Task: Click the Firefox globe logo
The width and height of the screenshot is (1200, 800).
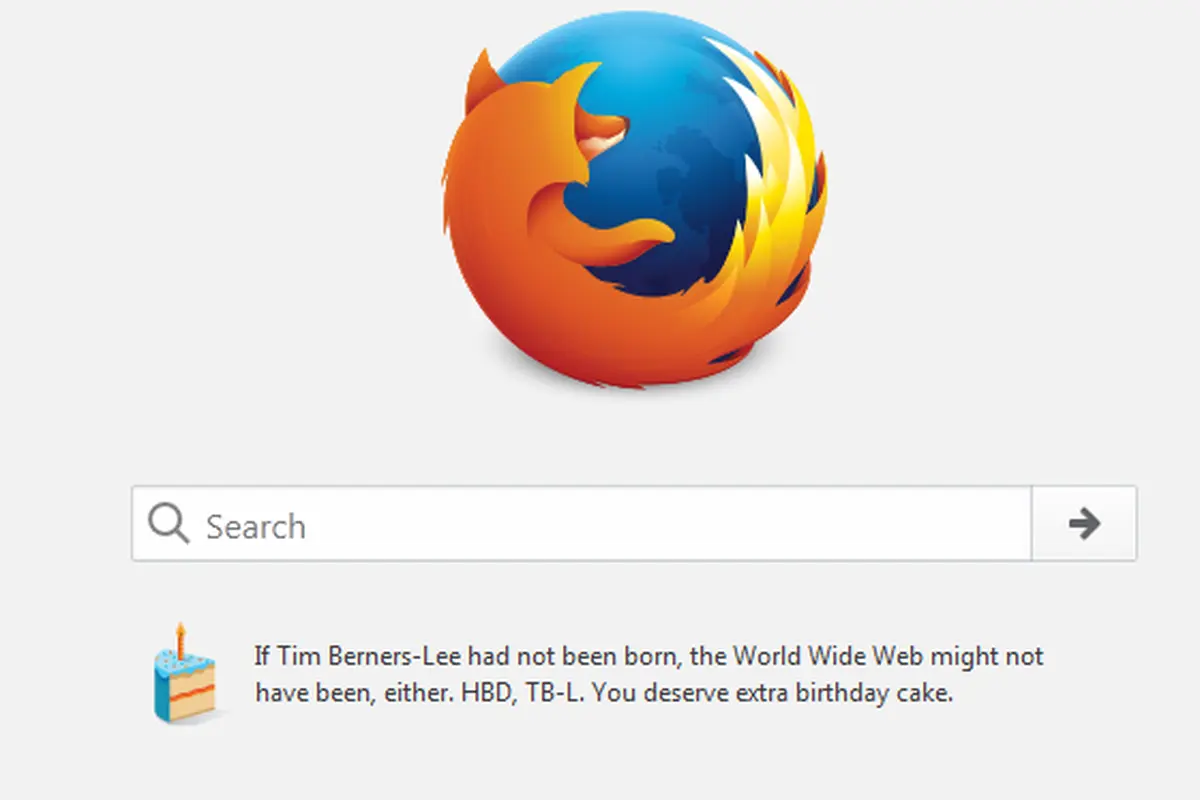Action: point(634,202)
